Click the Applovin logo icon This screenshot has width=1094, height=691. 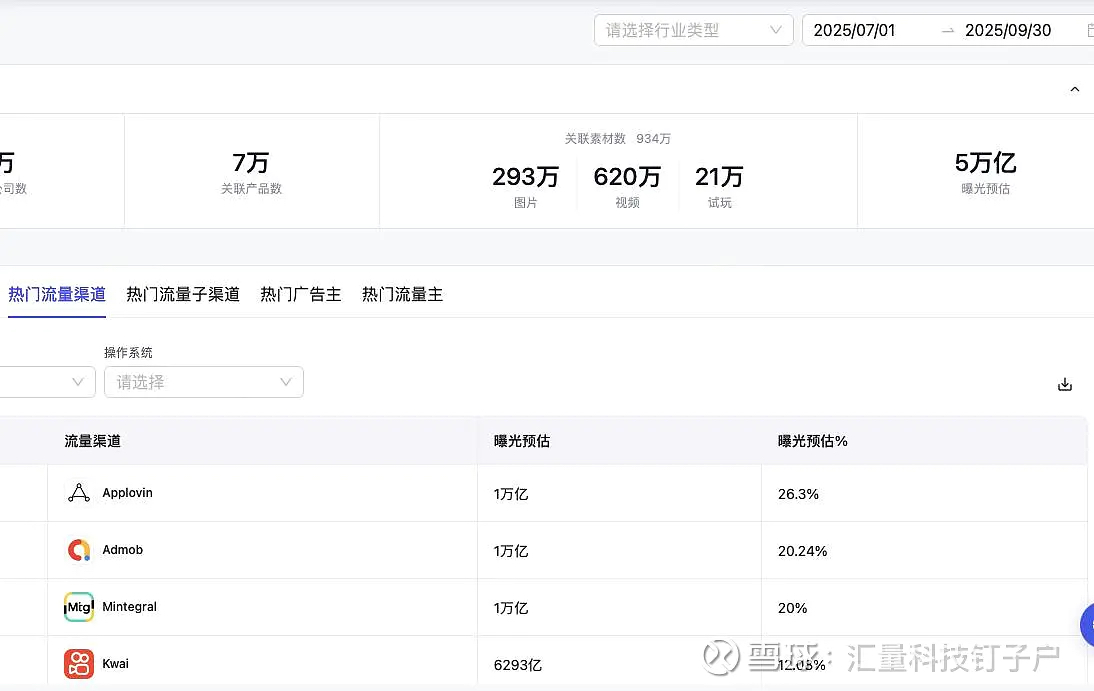(79, 493)
